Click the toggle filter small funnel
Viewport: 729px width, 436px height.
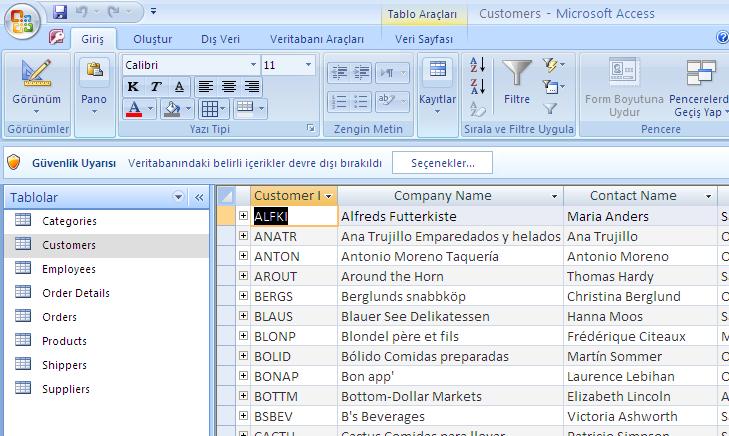click(x=550, y=109)
